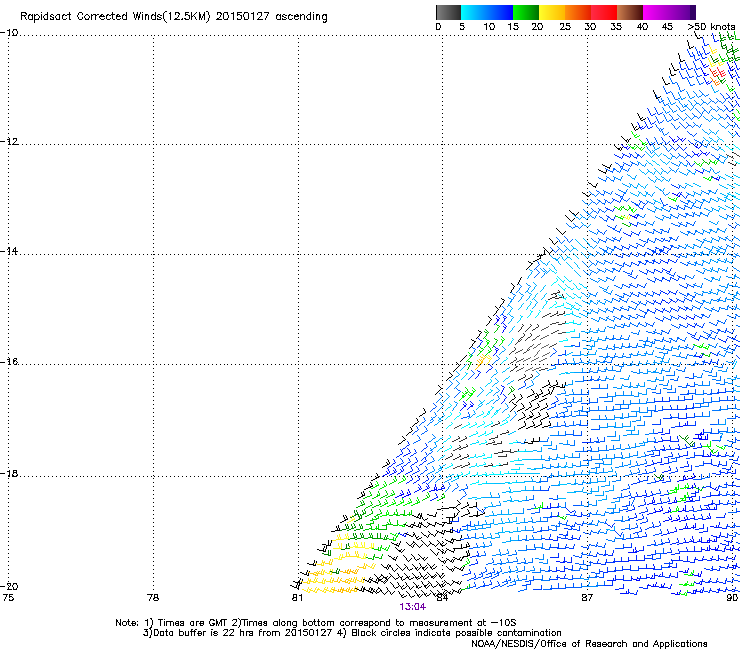Click the 'Data buffer is 22 hrs' note line
Screen dimensions: 740x650
(x=352, y=633)
